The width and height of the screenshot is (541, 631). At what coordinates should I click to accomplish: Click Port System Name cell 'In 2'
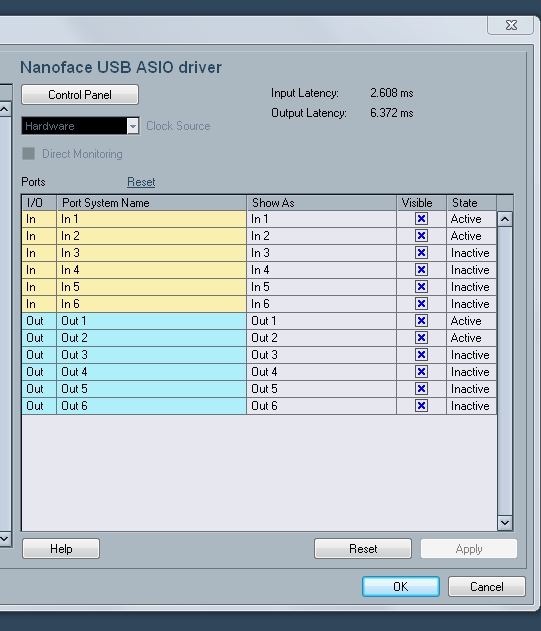click(x=151, y=236)
